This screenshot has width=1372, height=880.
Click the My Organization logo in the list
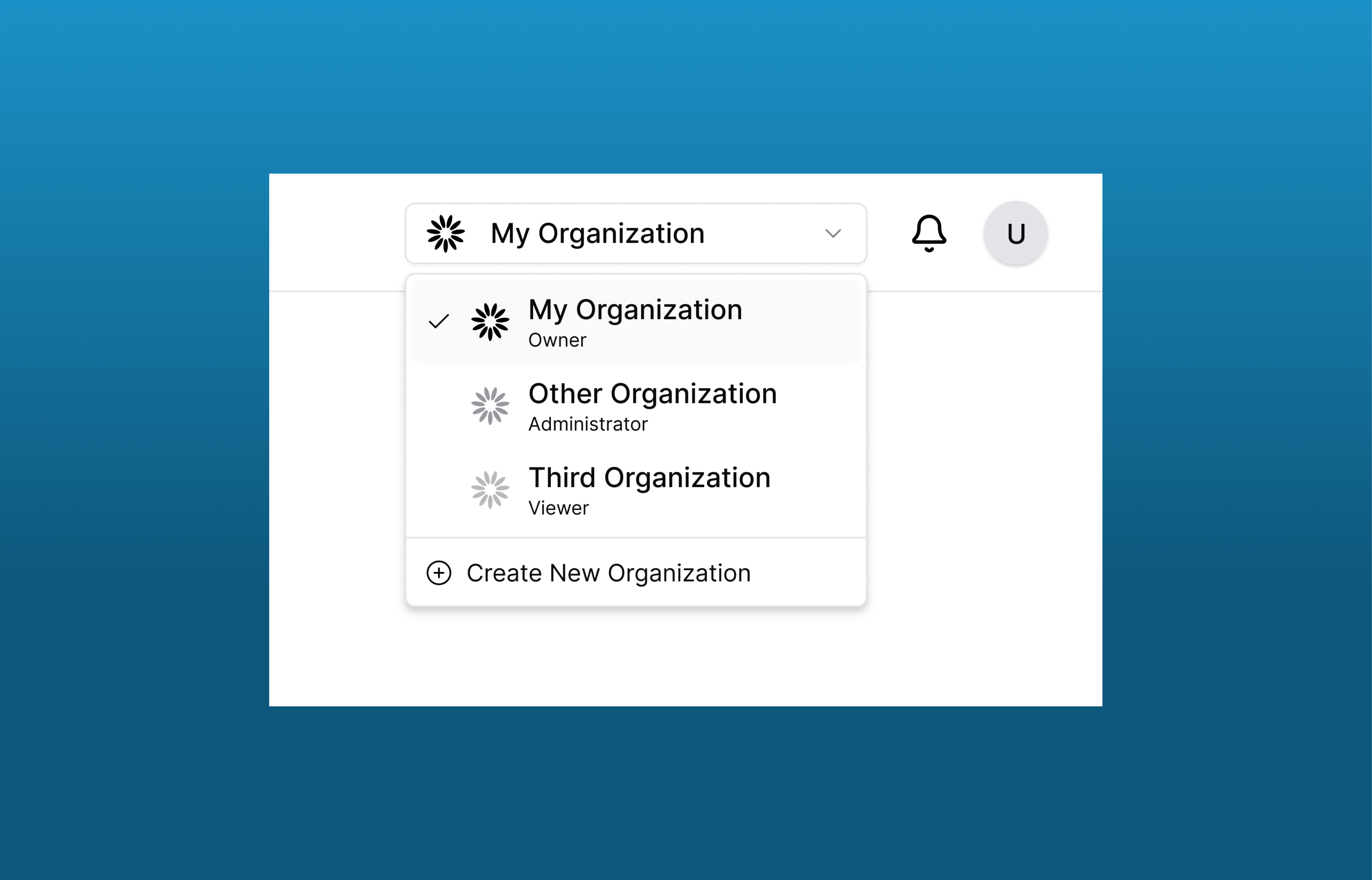(490, 322)
